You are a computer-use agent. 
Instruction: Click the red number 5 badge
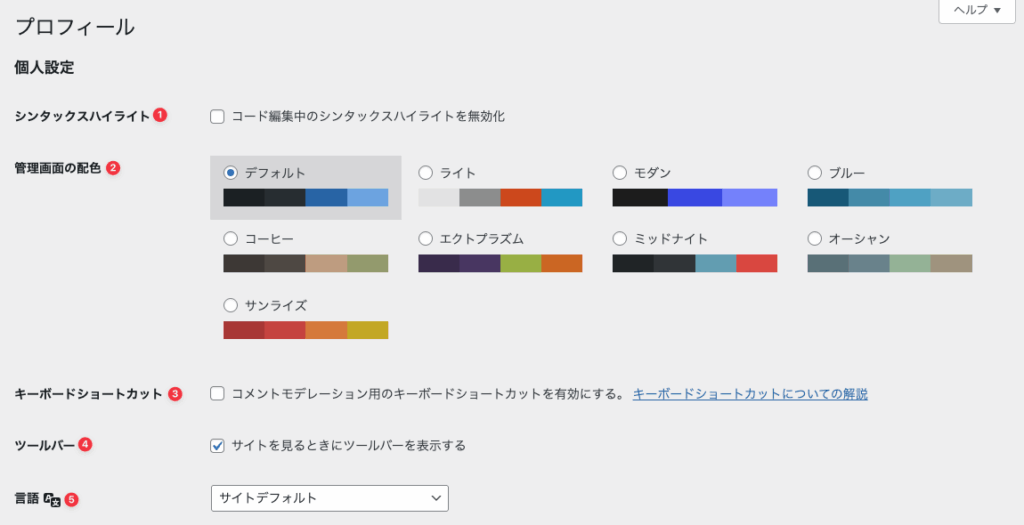point(71,498)
